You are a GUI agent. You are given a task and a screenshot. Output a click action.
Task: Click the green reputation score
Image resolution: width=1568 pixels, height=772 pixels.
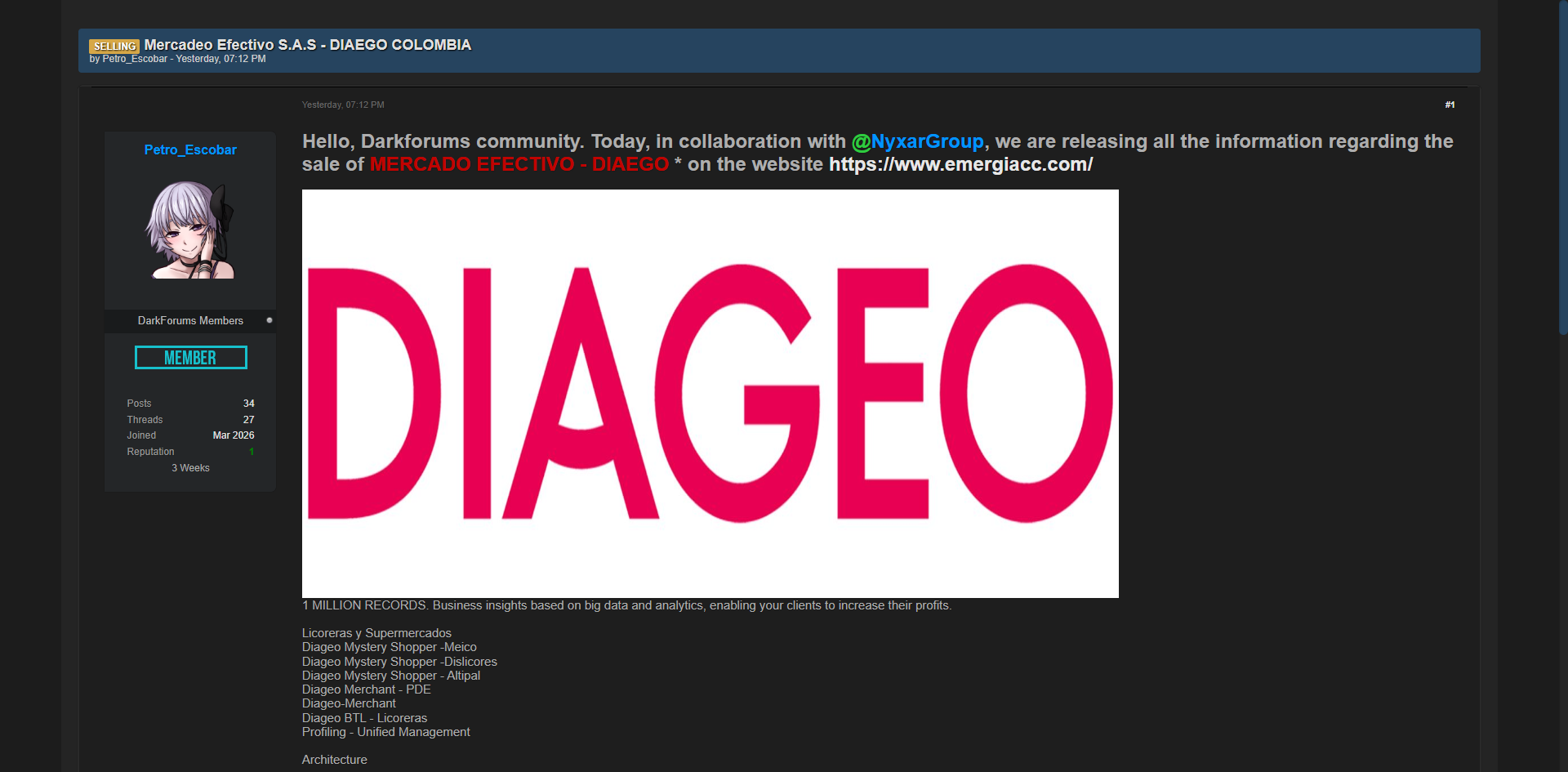tap(252, 452)
